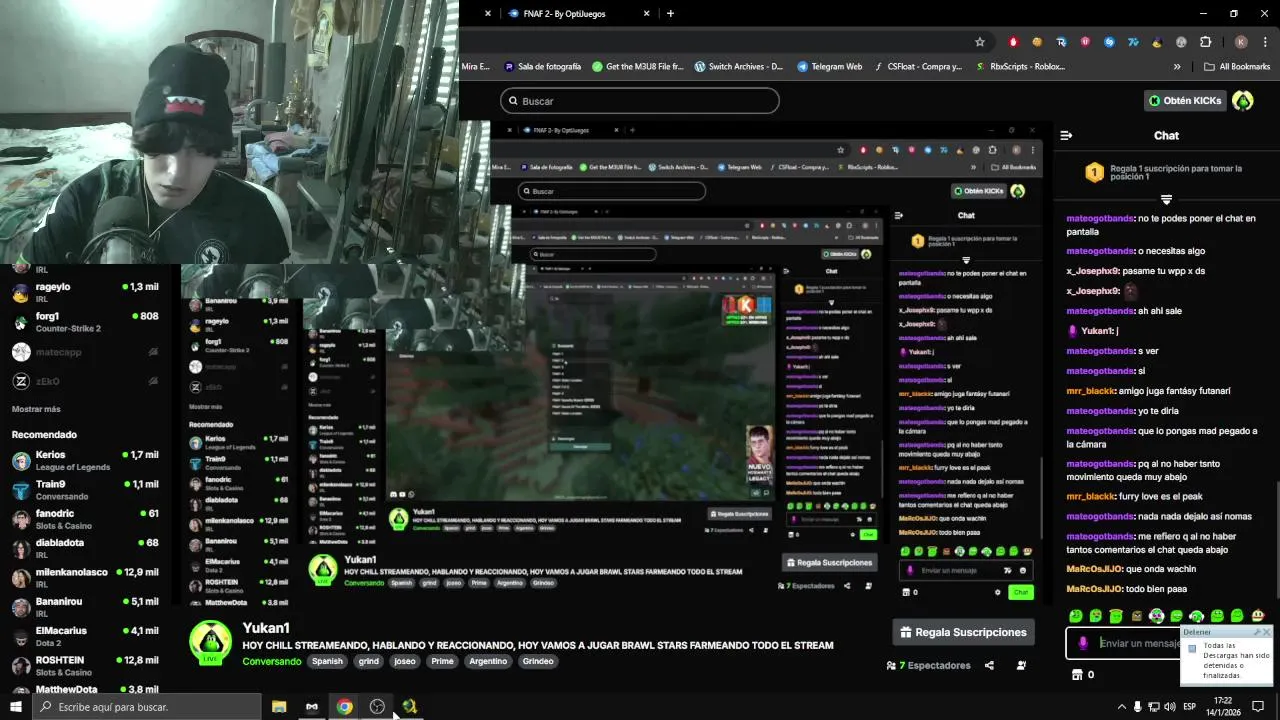The height and width of the screenshot is (720, 1280).
Task: Show hidden bookmarks with double chevron
Action: (1177, 67)
